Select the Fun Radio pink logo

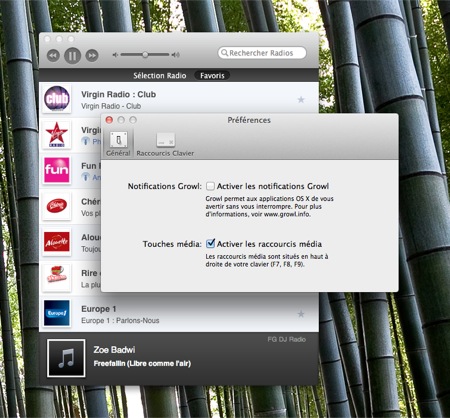57,170
